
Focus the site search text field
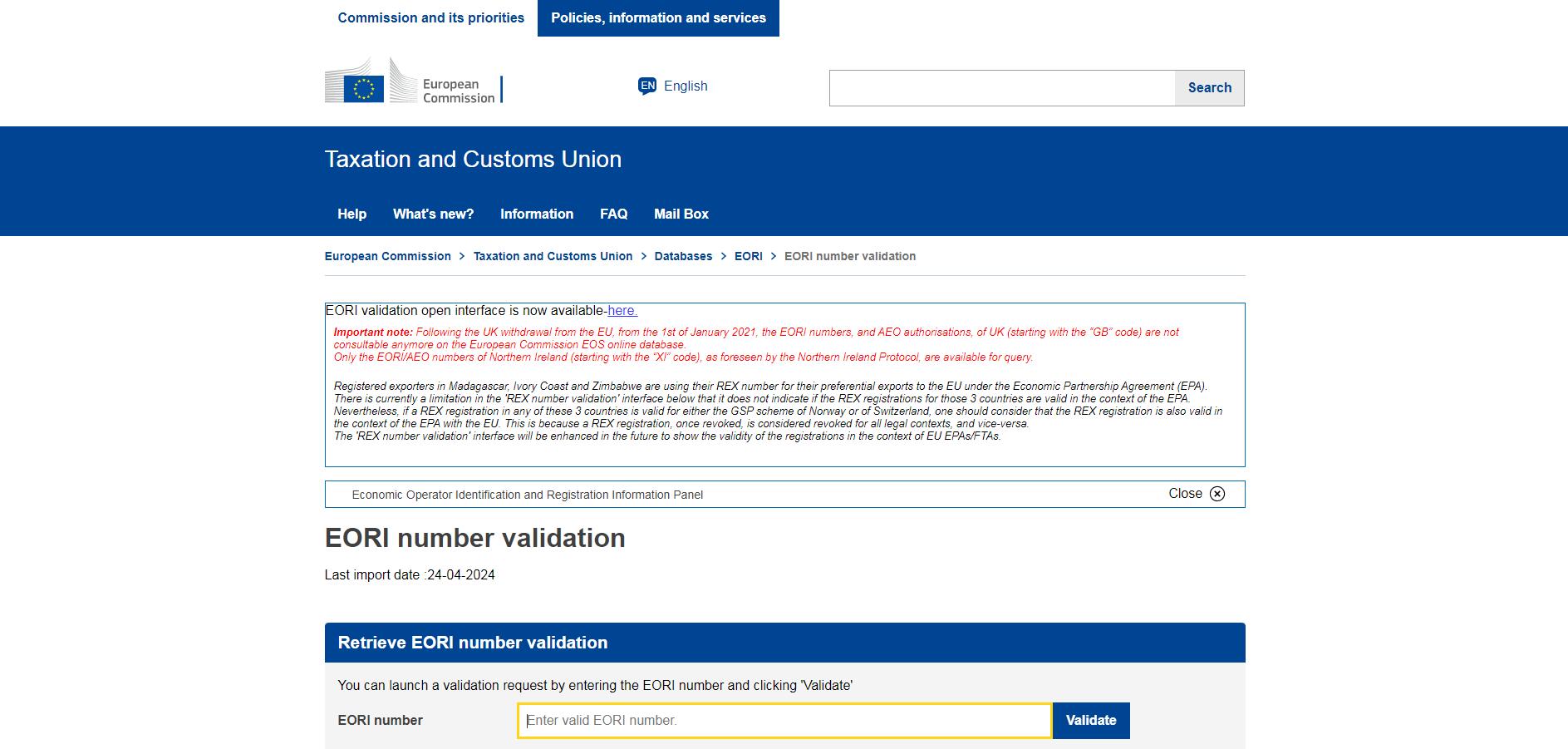point(1001,87)
